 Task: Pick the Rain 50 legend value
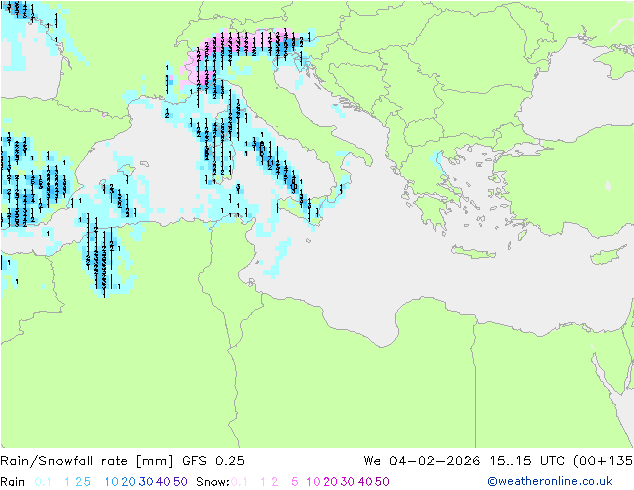[180, 482]
